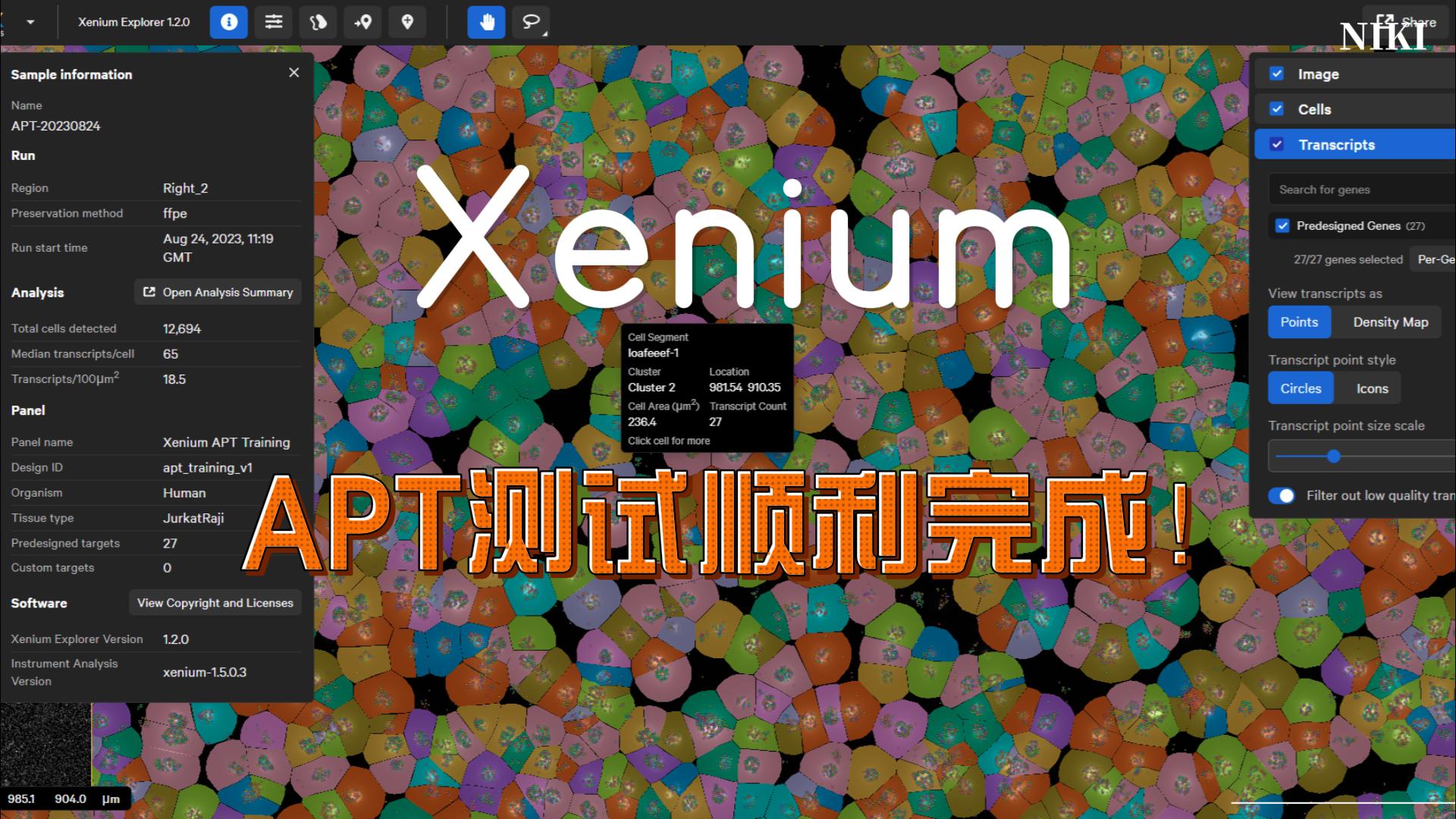The width and height of the screenshot is (1456, 819).
Task: Select the location marker tool icon
Action: coord(407,22)
